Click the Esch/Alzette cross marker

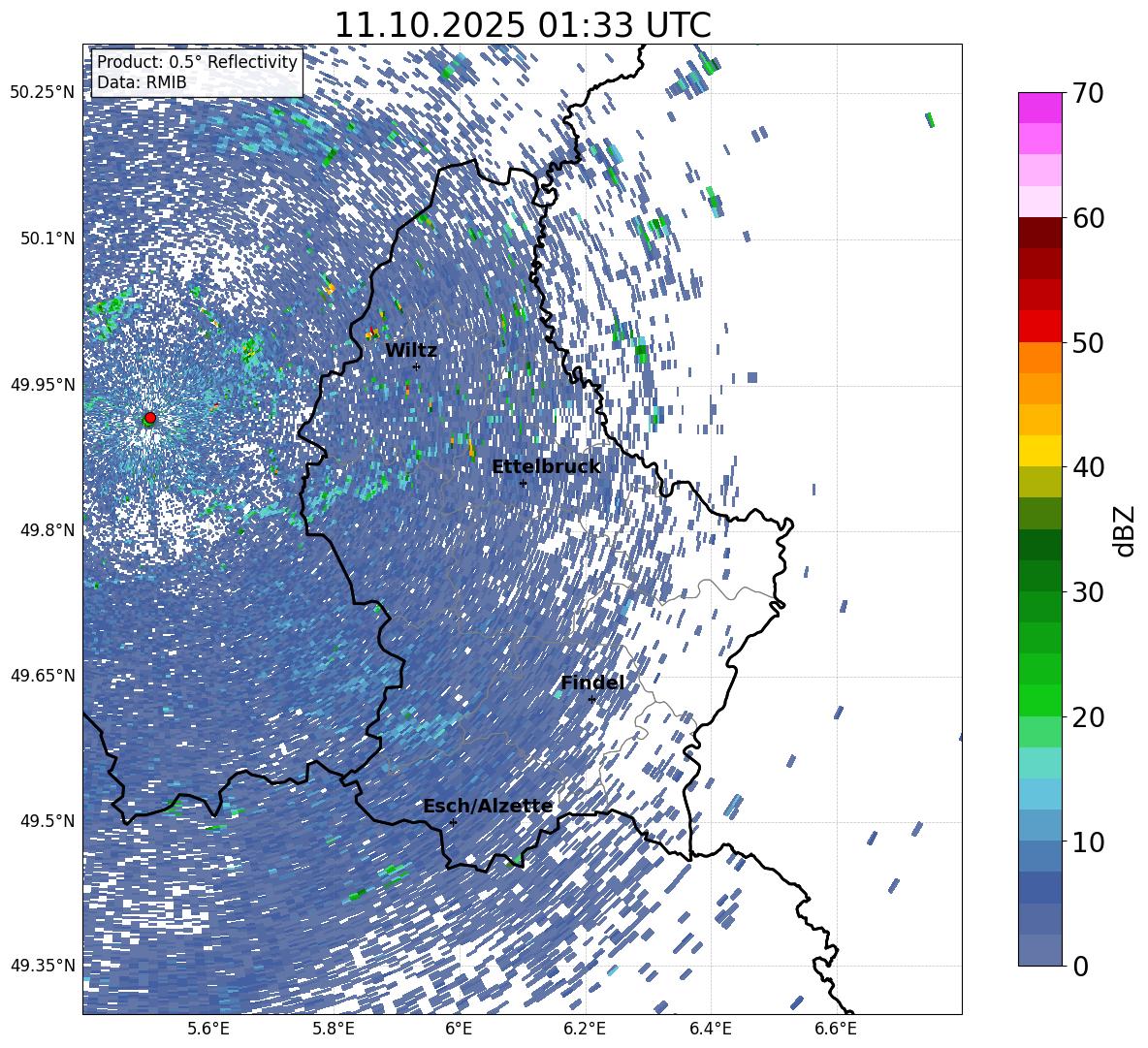(x=453, y=822)
